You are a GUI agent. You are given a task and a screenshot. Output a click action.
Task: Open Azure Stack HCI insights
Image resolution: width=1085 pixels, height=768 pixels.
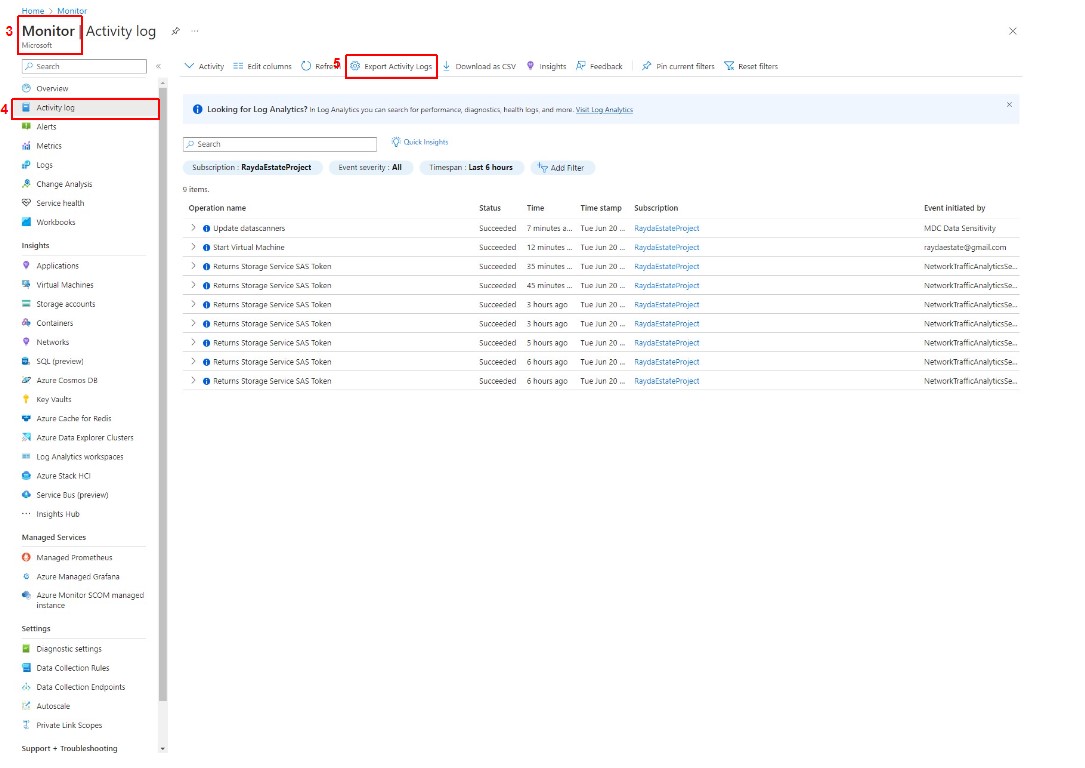click(63, 476)
